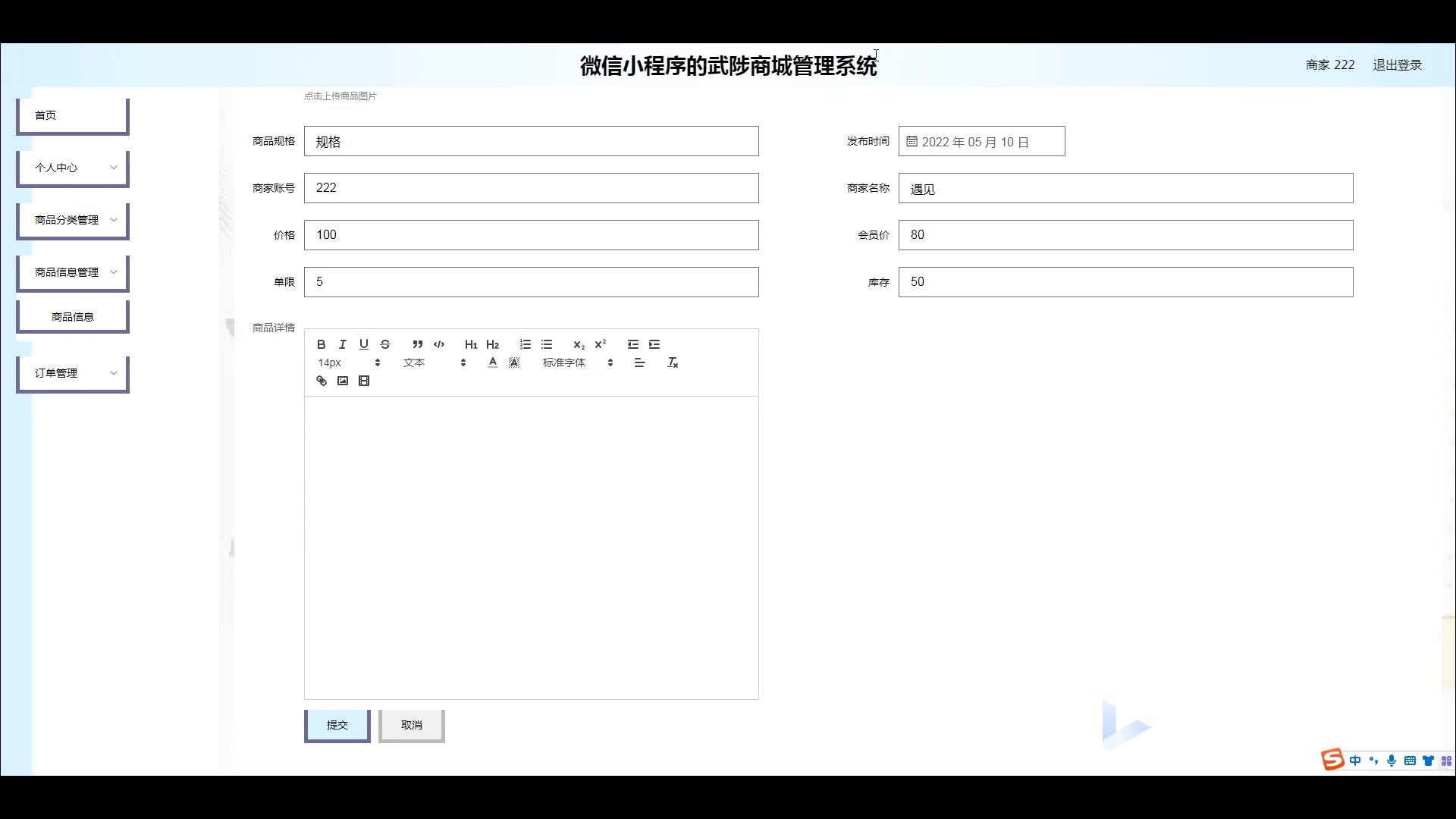Open 商品分类管理 in the sidebar
Screen dimensions: 1456x819
click(73, 220)
